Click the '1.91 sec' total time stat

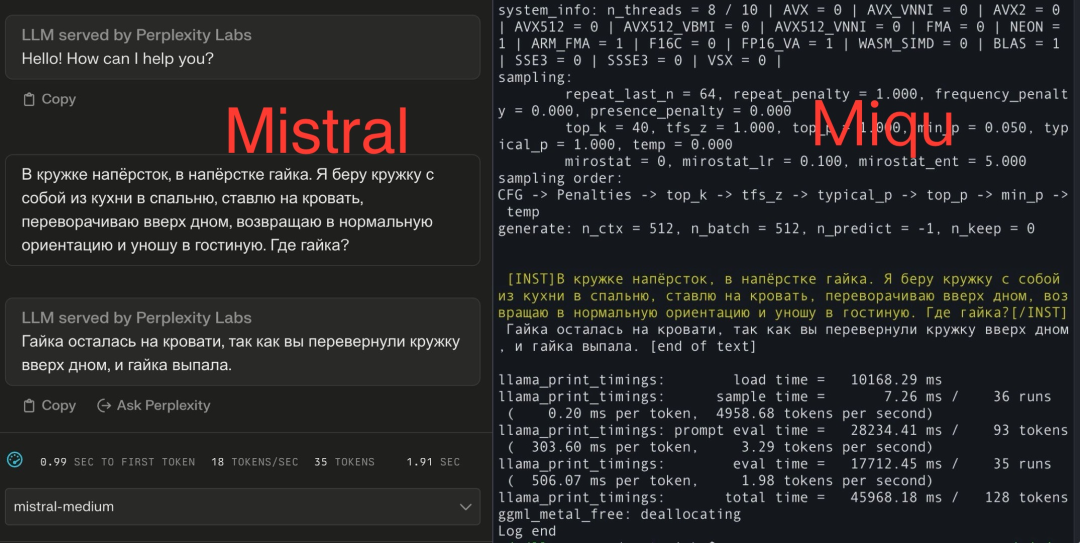tap(432, 462)
